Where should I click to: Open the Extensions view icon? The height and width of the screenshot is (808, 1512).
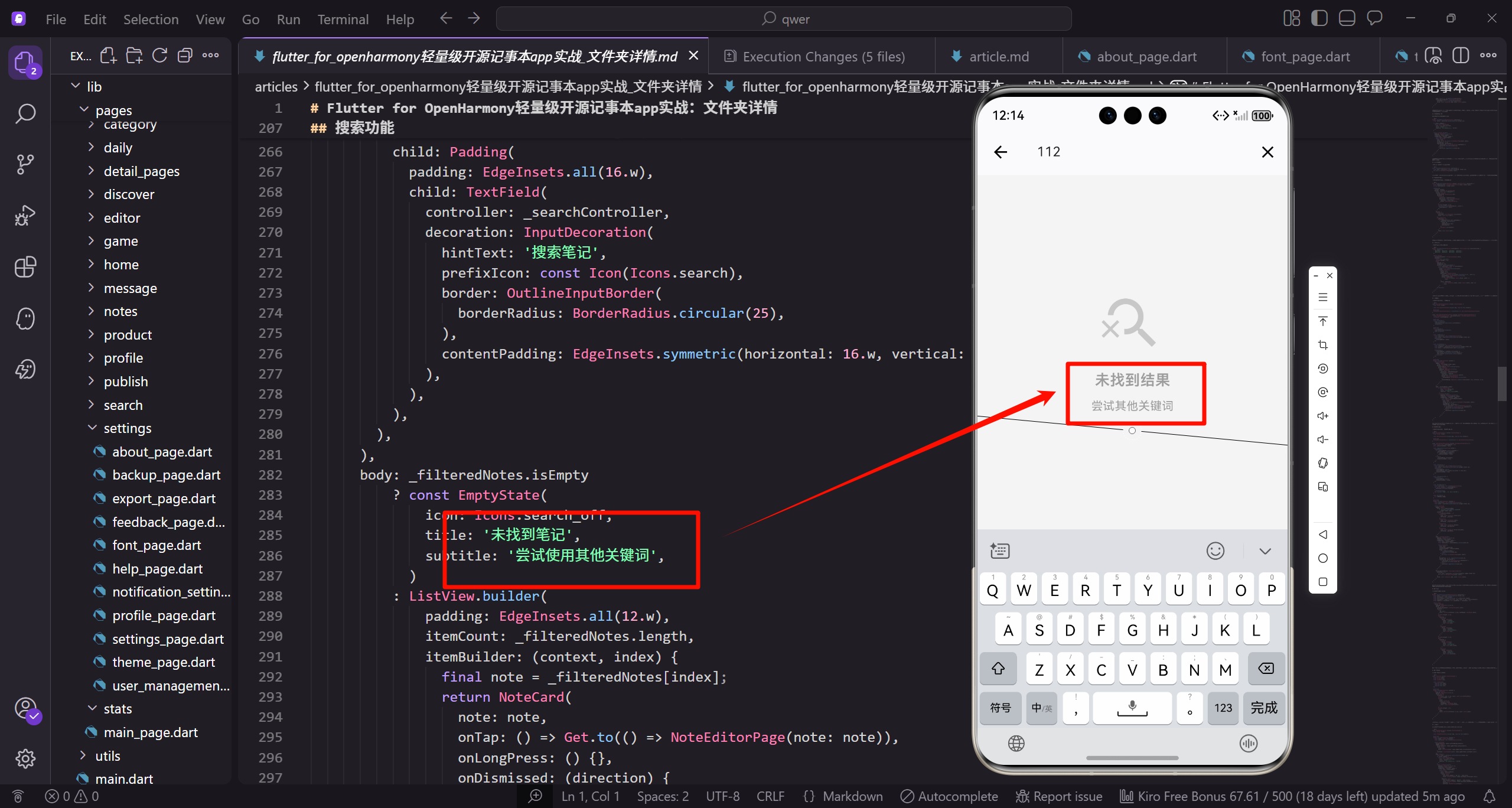[x=25, y=267]
